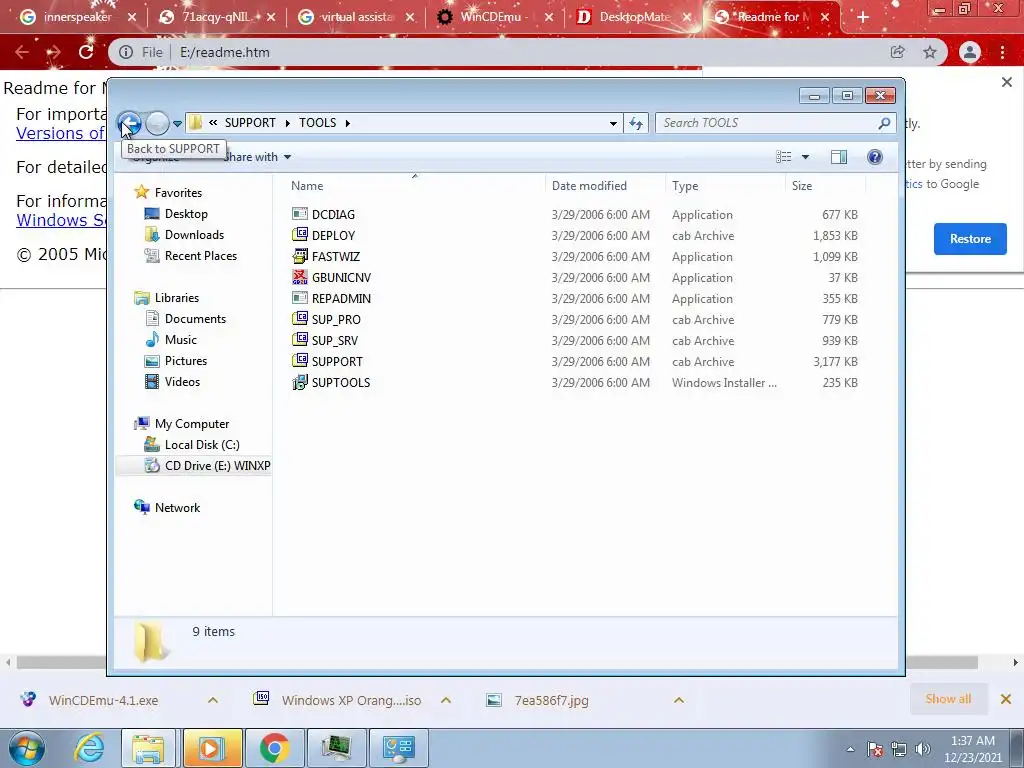
Task: Select the SUP_SRV cab archive
Action: click(x=334, y=340)
